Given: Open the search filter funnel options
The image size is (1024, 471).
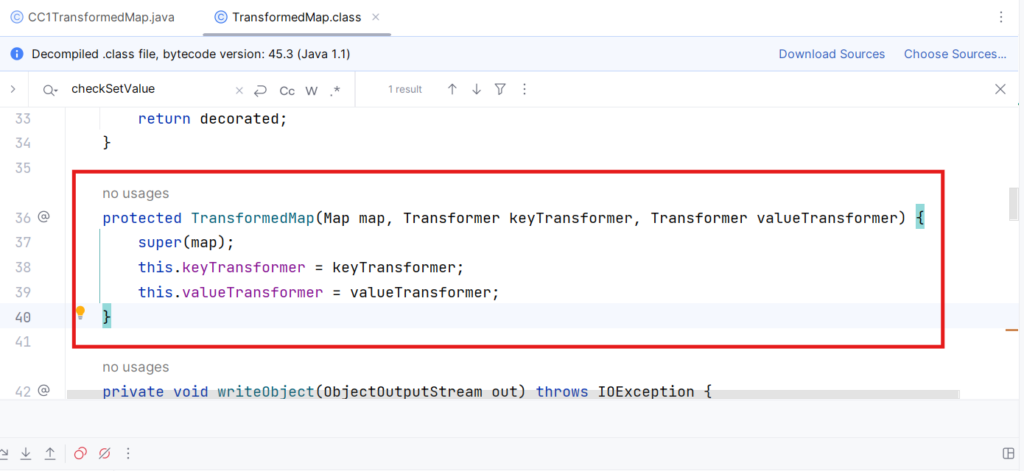Looking at the screenshot, I should coord(500,89).
